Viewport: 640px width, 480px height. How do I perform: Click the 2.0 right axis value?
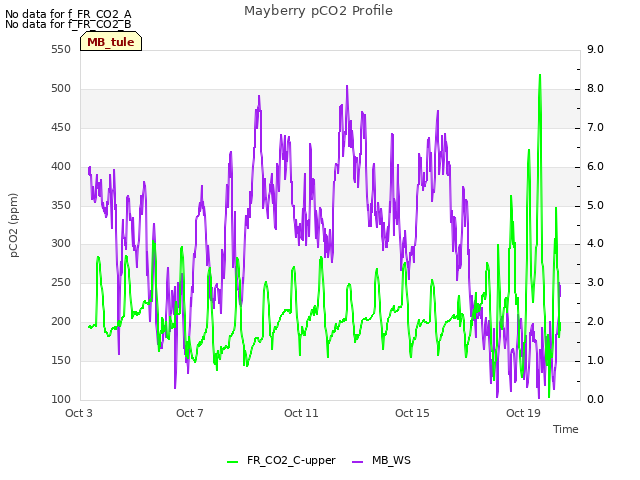click(595, 322)
